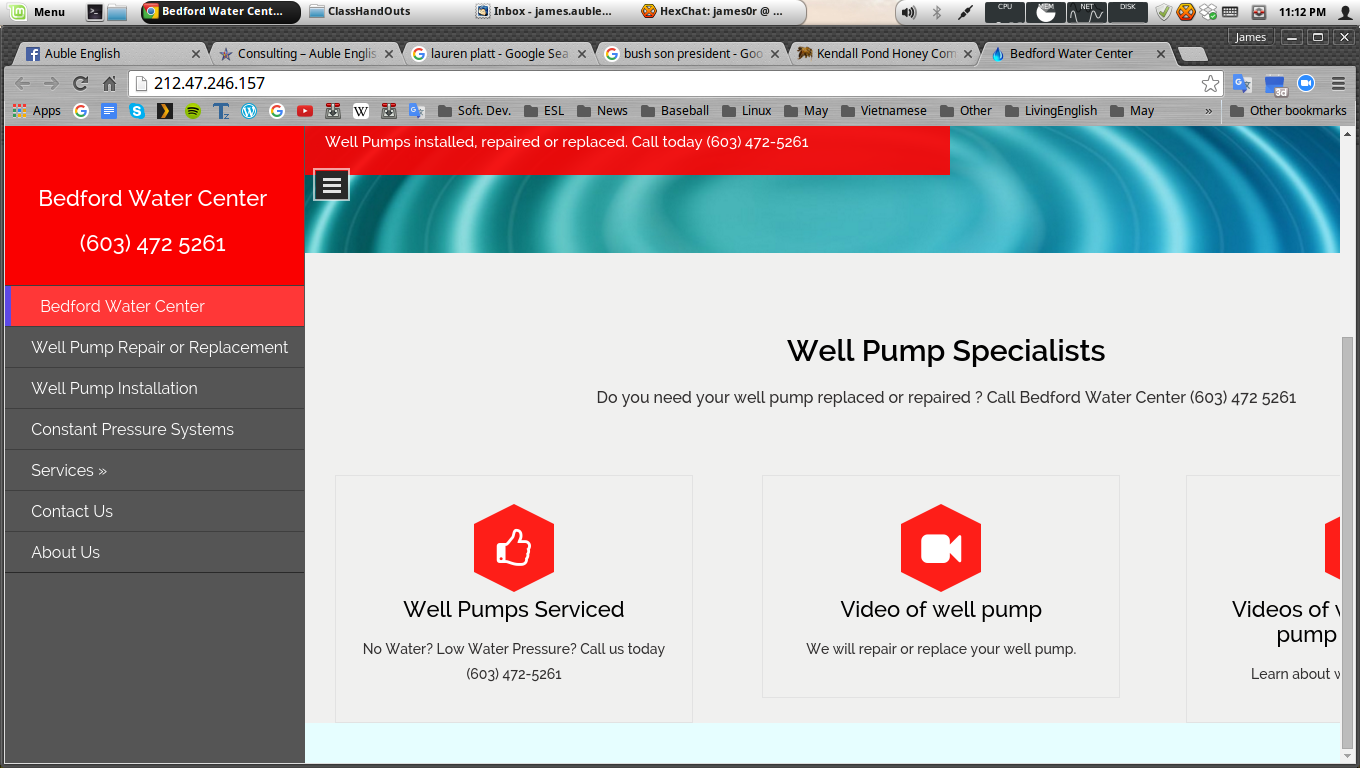Click the thumbs-up hexagon icon

(x=514, y=548)
